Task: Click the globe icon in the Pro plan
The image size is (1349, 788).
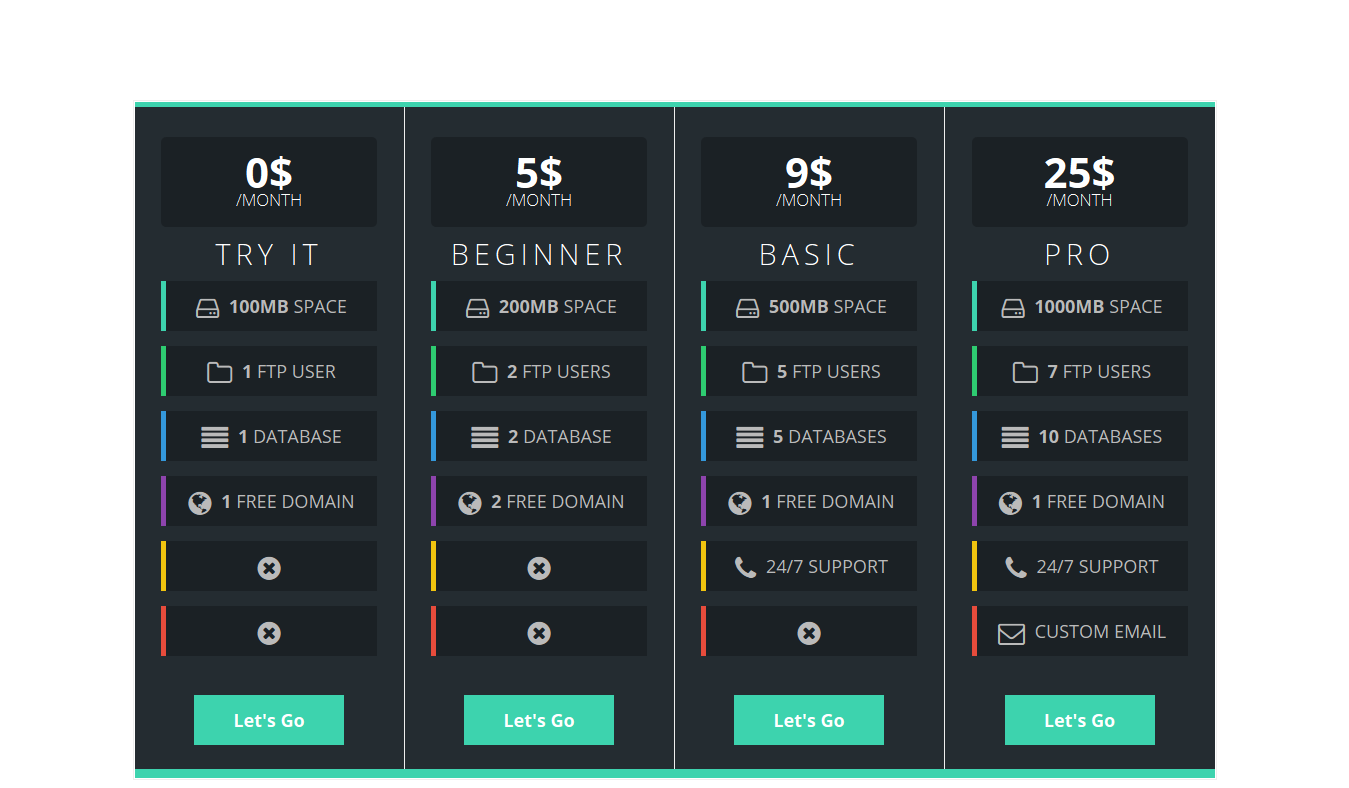Action: (1010, 503)
